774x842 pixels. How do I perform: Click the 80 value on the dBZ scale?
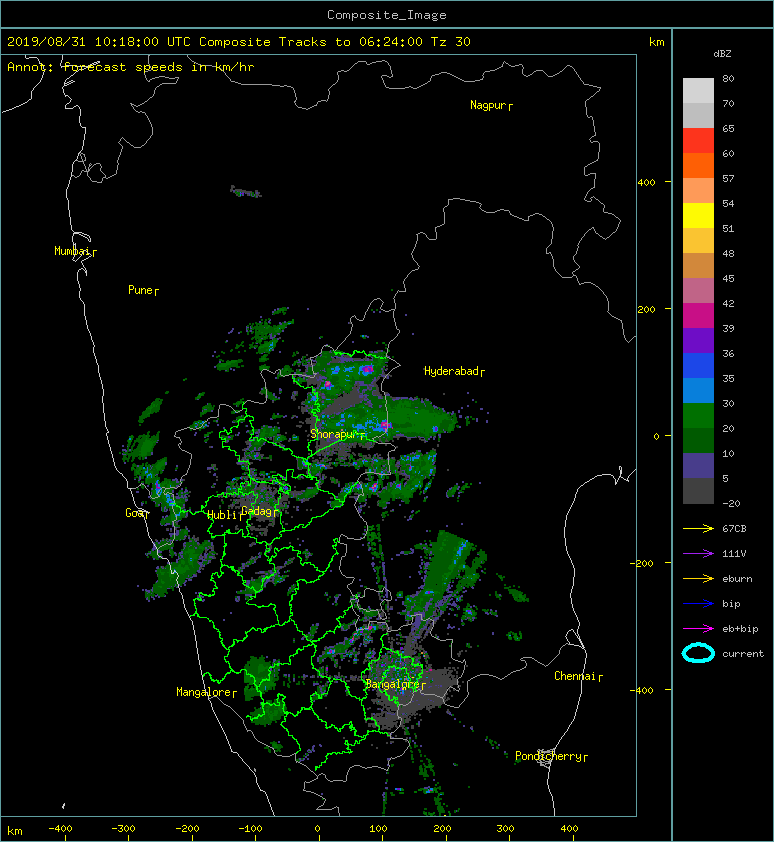[x=728, y=78]
